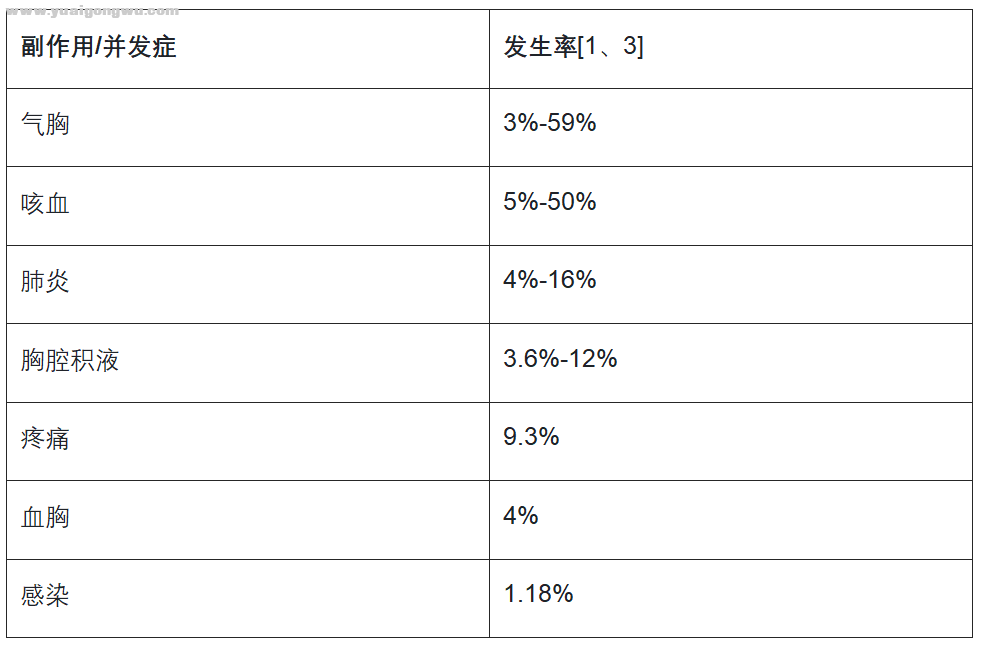This screenshot has width=981, height=646.
Task: Select the 感染 table cell
Action: click(248, 598)
